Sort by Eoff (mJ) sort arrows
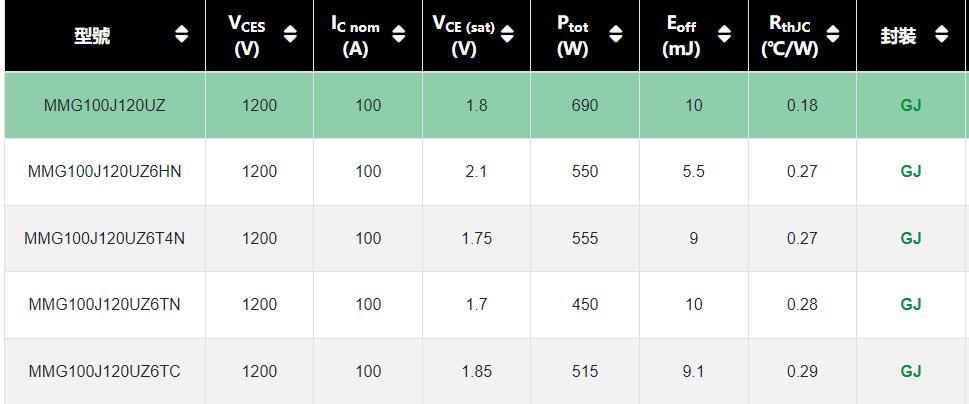Screen dimensions: 969x404 [724, 35]
